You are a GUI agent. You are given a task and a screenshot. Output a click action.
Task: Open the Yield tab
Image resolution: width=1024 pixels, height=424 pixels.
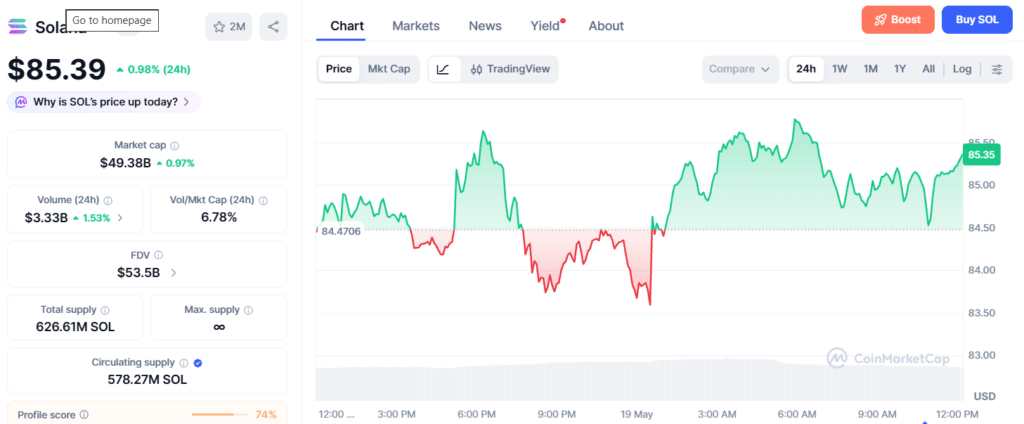pyautogui.click(x=546, y=26)
